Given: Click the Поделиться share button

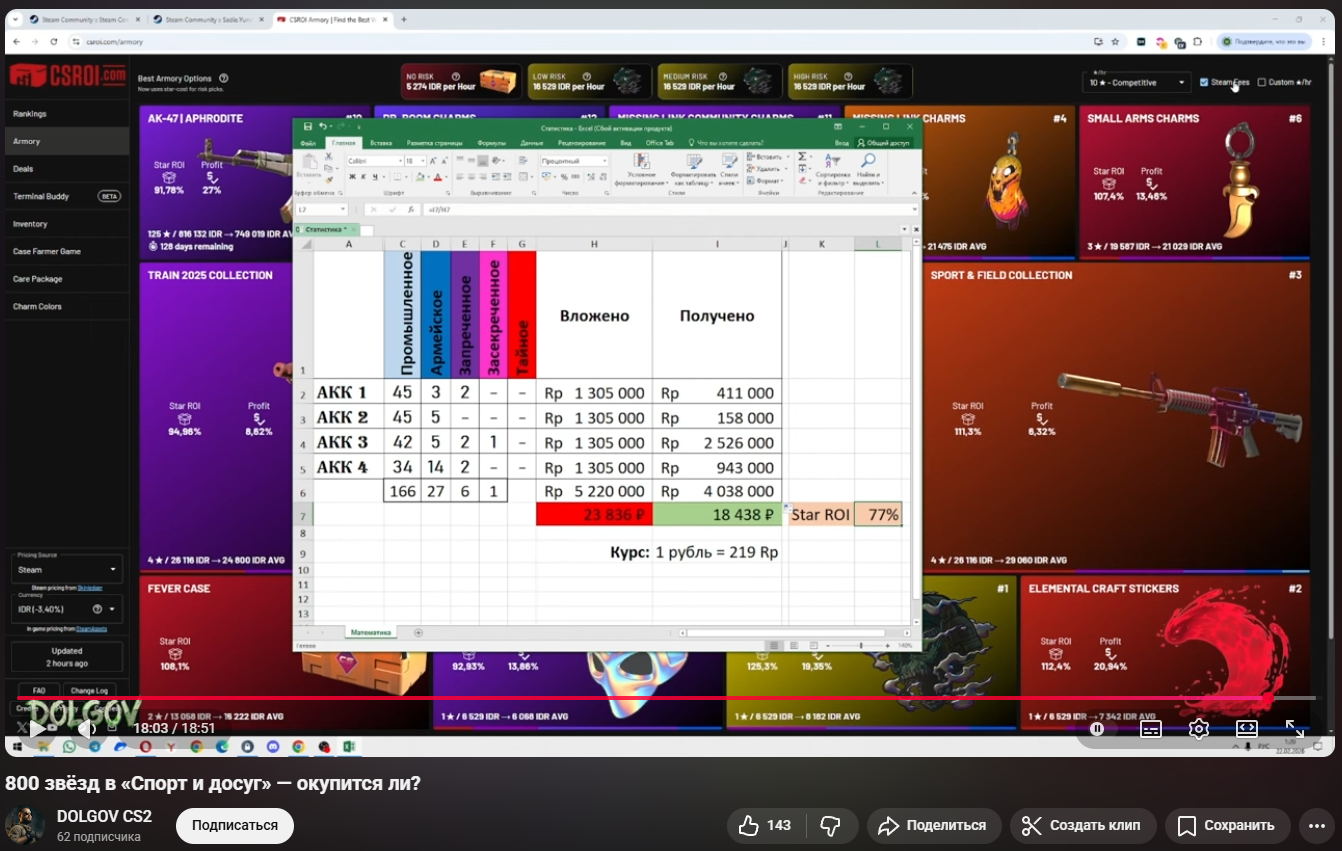Looking at the screenshot, I should pyautogui.click(x=934, y=825).
